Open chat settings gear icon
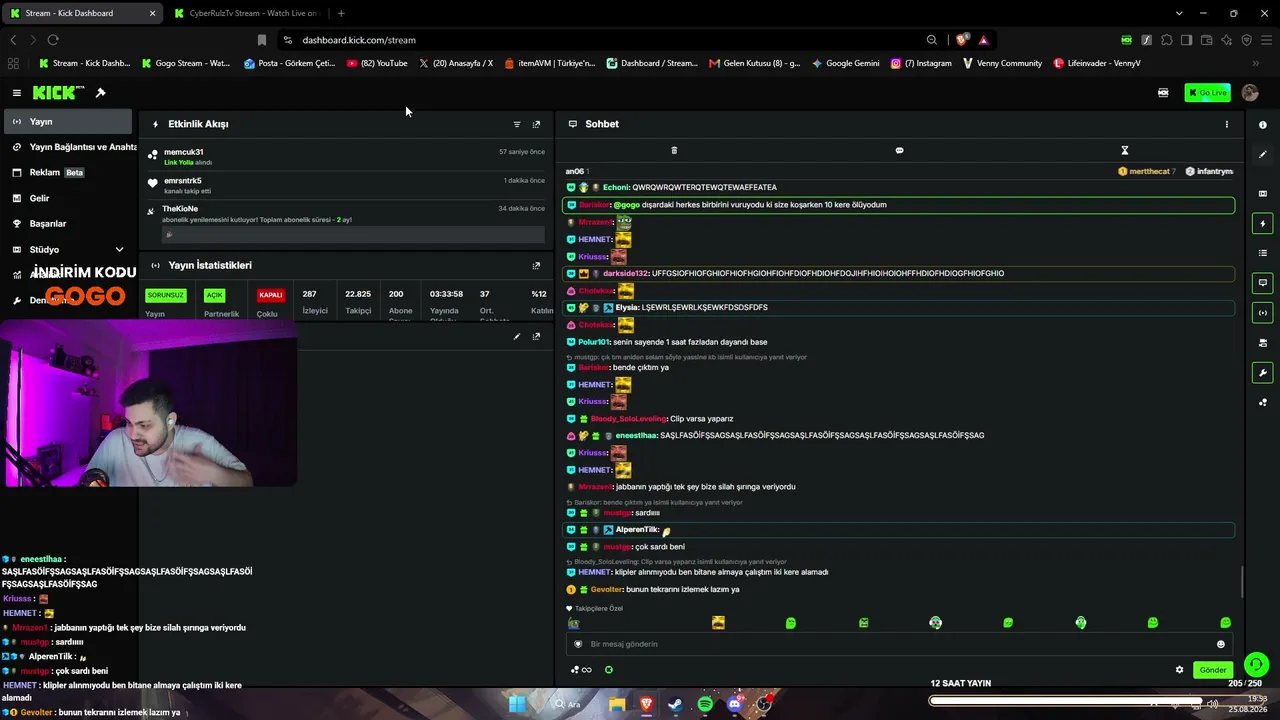Image resolution: width=1280 pixels, height=720 pixels. click(x=1179, y=670)
